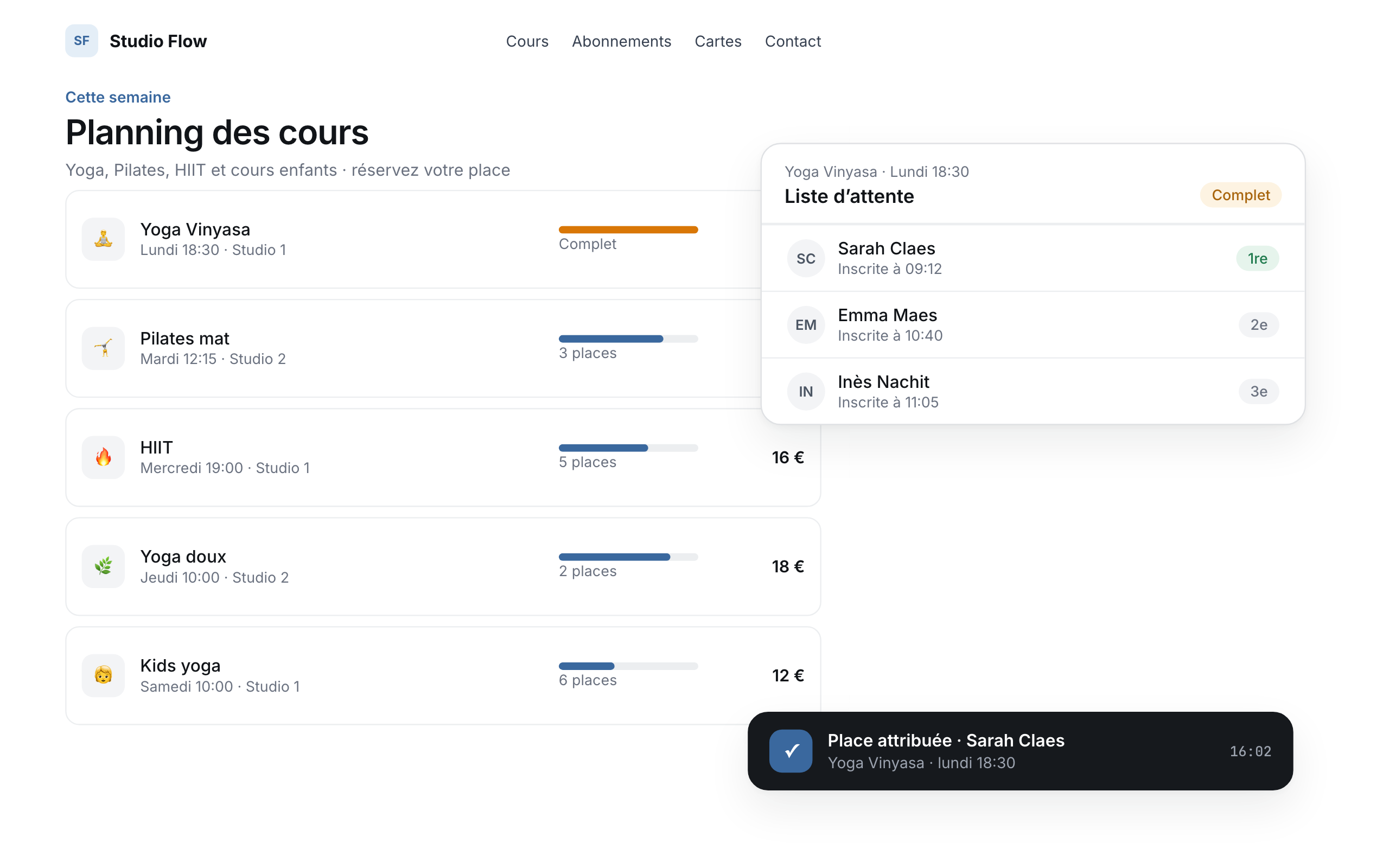Select the Yoga Vinyasa course title
This screenshot has width=1389, height=868.
coord(195,229)
